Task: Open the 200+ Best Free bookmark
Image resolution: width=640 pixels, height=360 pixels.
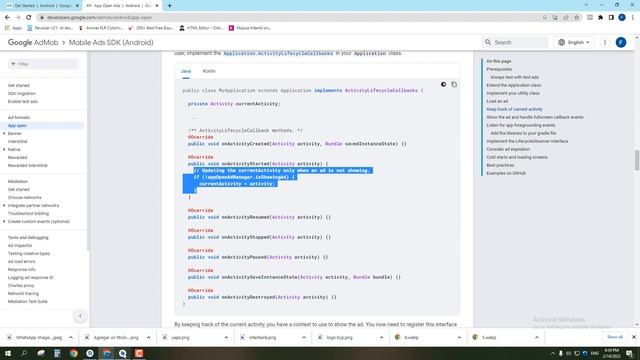Action: tap(151, 28)
